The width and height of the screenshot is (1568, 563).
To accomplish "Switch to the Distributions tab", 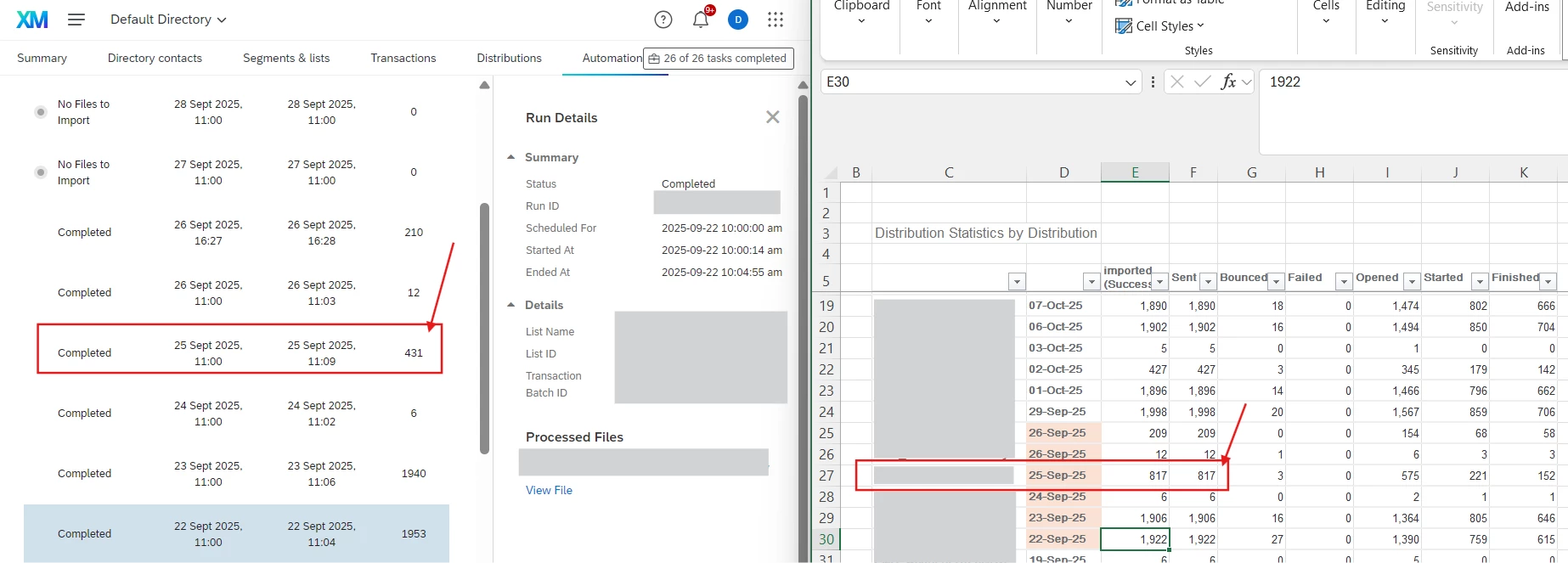I will click(x=509, y=58).
